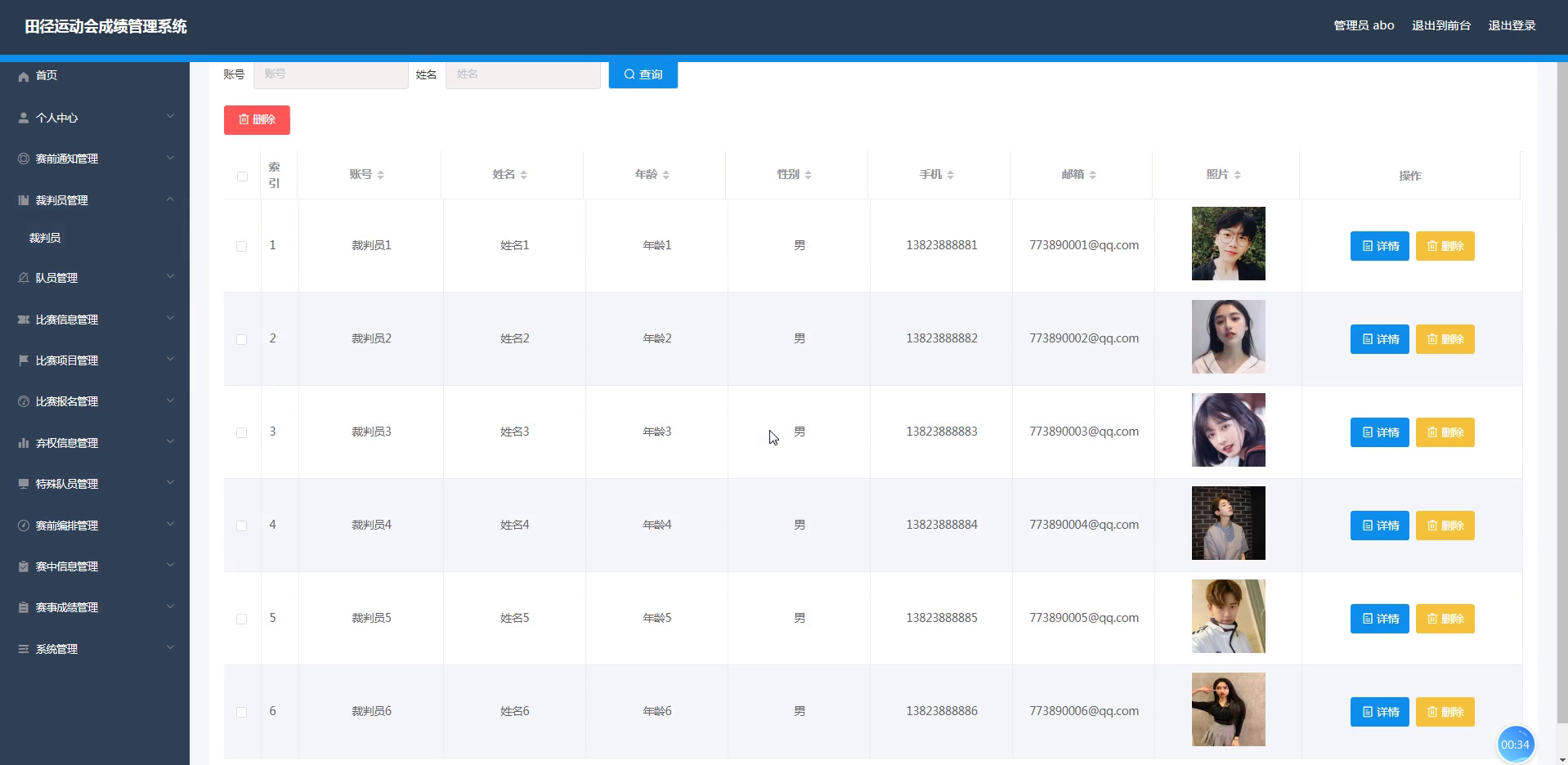1568x765 pixels.
Task: Click the person icon beside 个人中心
Action: point(24,118)
